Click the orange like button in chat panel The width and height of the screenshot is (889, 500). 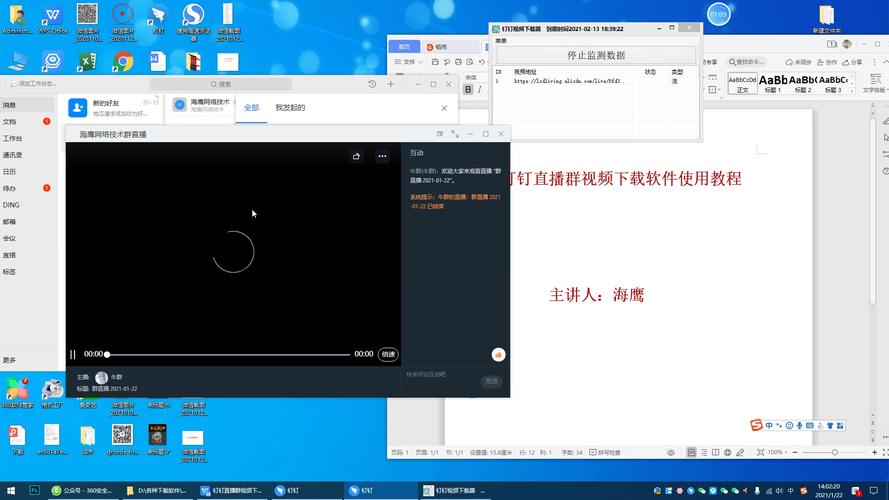498,355
